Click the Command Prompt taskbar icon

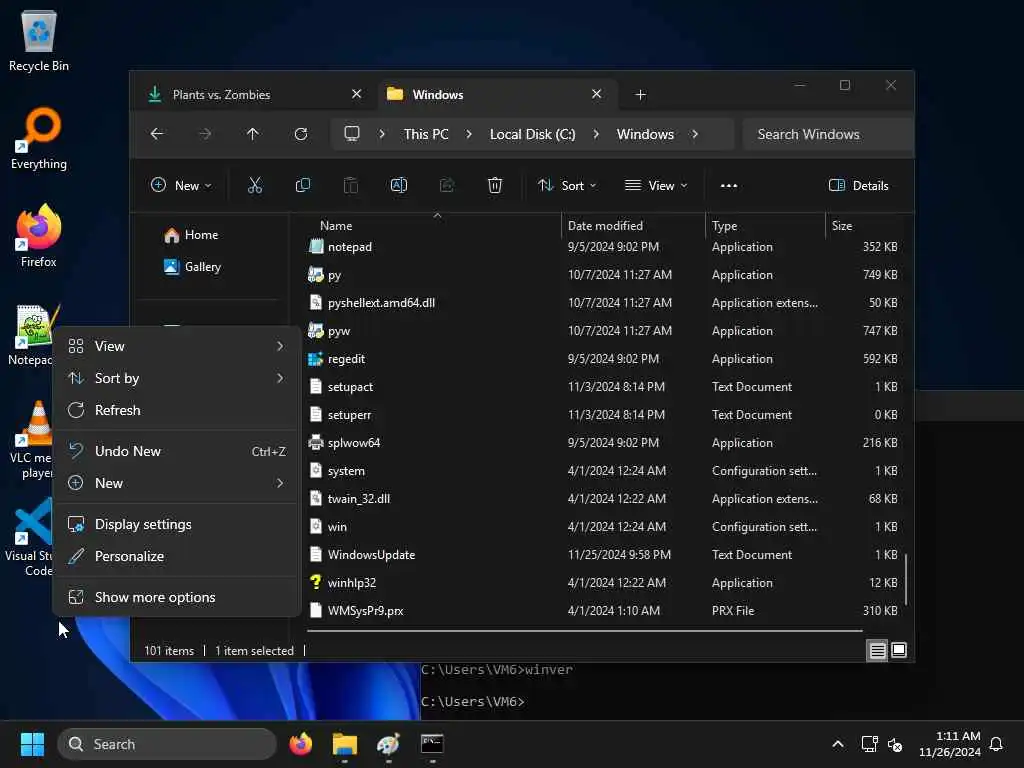coord(432,744)
